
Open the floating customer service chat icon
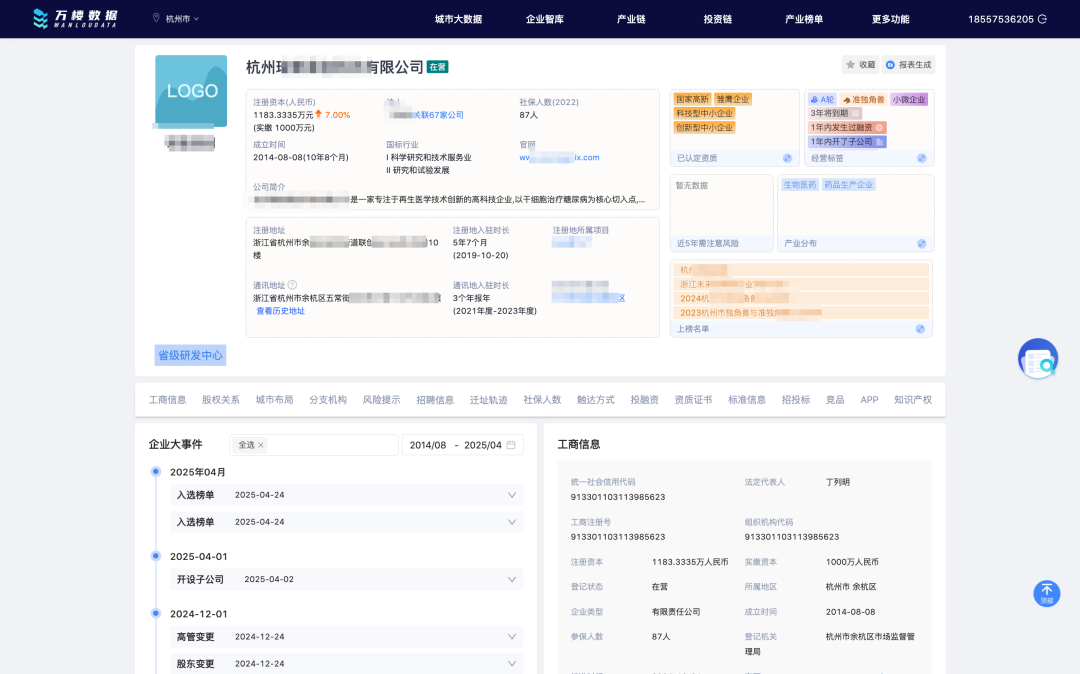1037,358
